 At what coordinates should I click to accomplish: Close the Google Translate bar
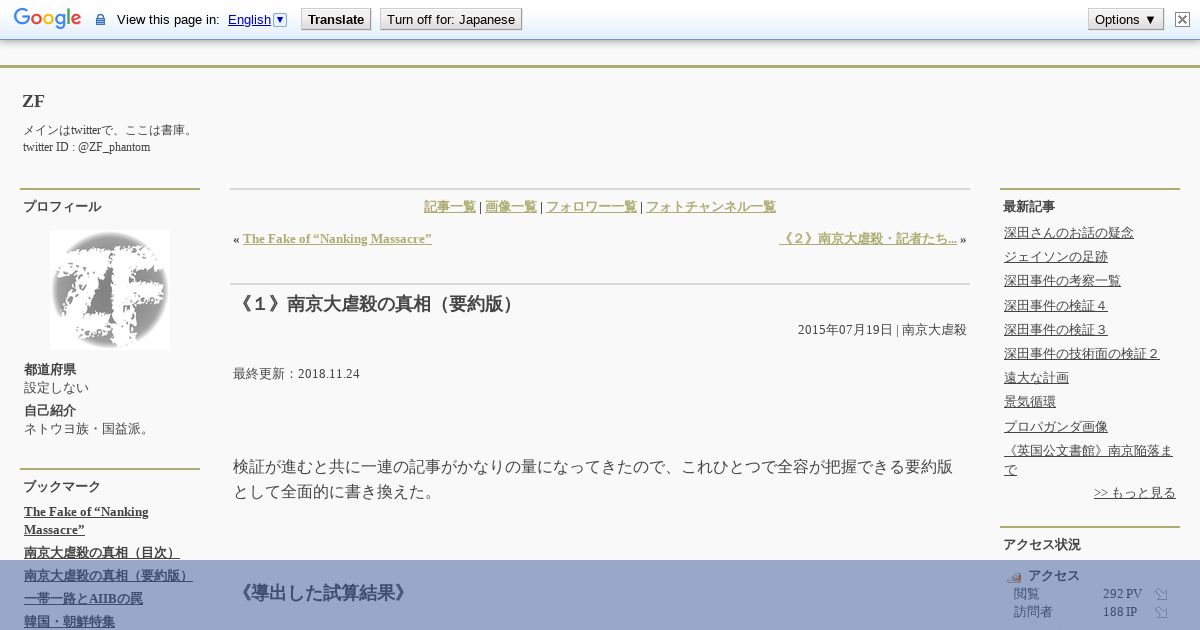pos(1182,19)
